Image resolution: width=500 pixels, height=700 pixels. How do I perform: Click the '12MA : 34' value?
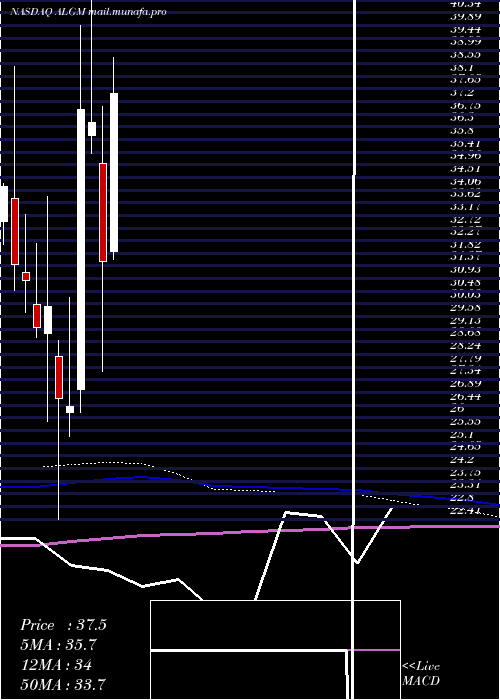[x=56, y=665]
